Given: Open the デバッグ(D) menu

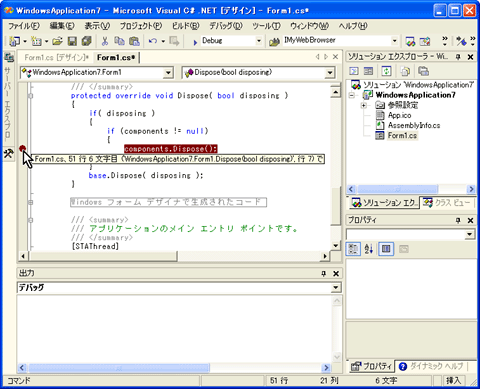Looking at the screenshot, I should click(x=226, y=26).
